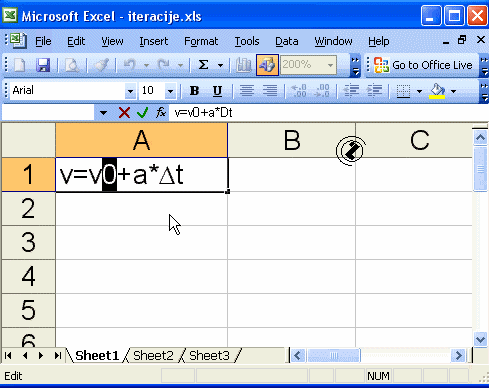This screenshot has height=388, width=489.
Task: Switch to the Sheet2 tab
Action: (x=153, y=356)
